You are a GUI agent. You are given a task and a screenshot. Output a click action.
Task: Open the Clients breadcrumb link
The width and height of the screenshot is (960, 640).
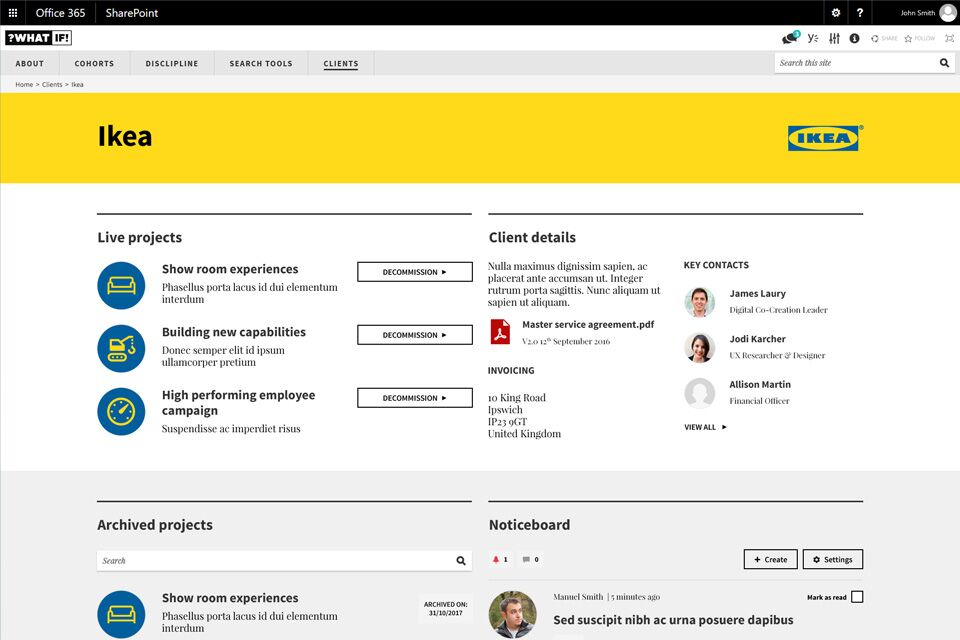[51, 85]
